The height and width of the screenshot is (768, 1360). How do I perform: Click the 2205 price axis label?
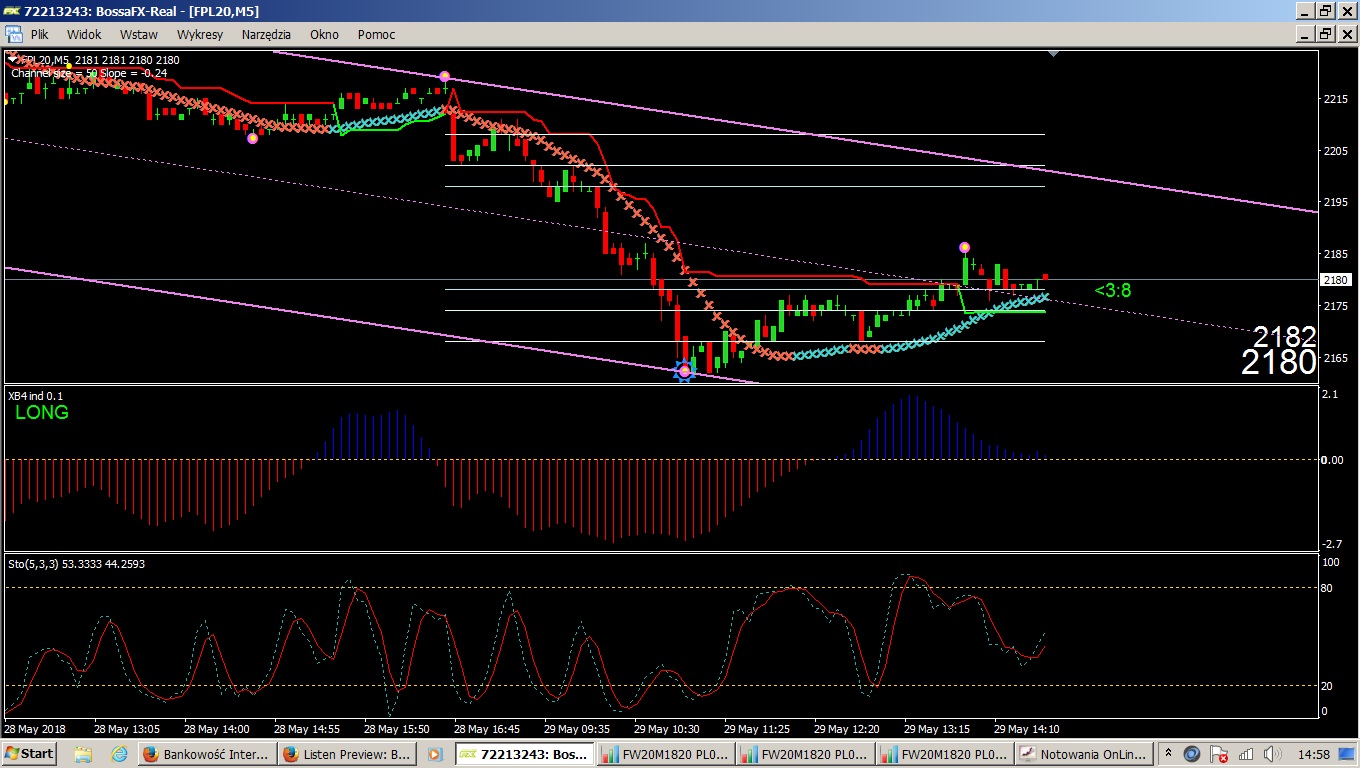tap(1336, 151)
